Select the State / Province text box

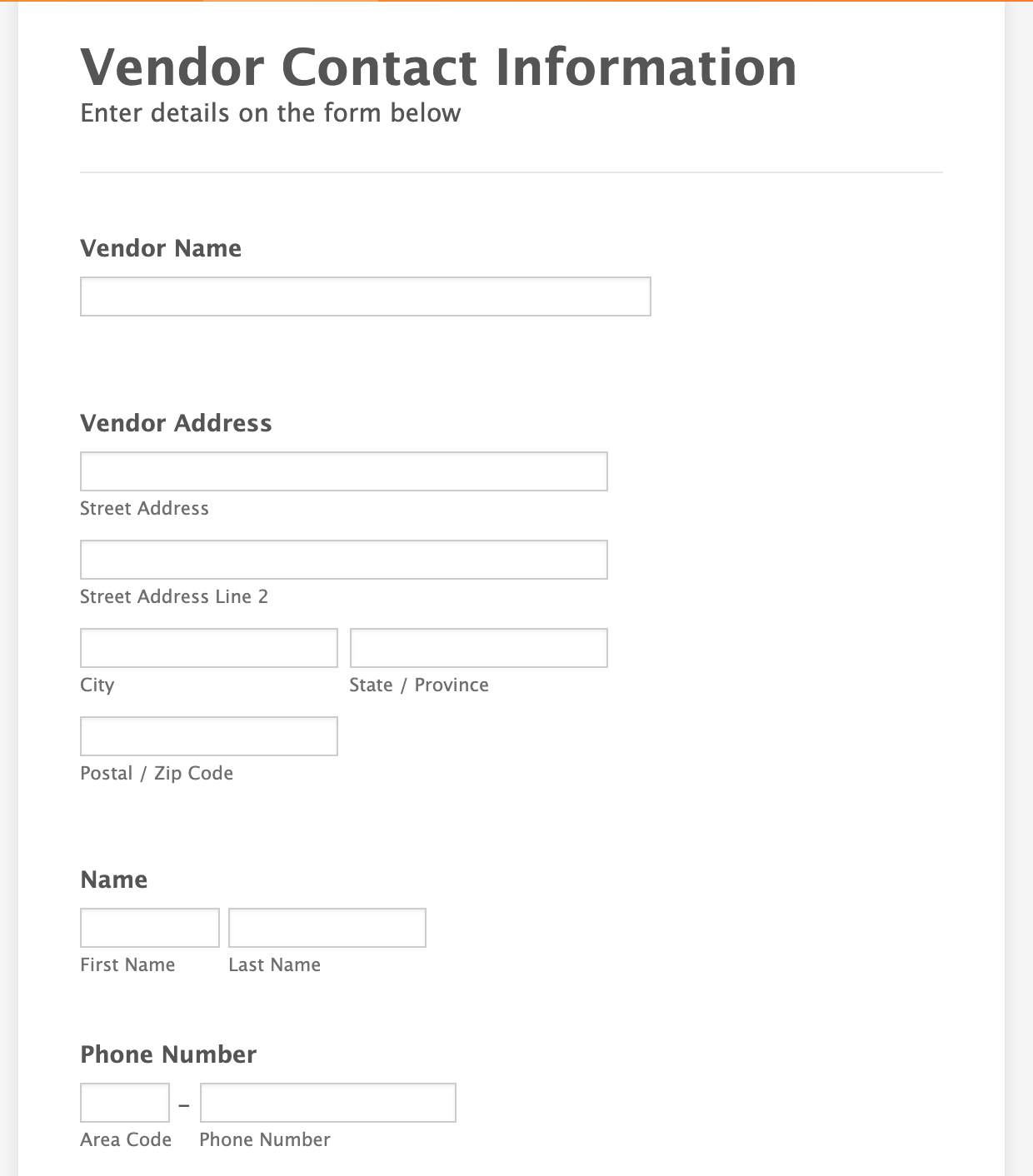pyautogui.click(x=478, y=648)
